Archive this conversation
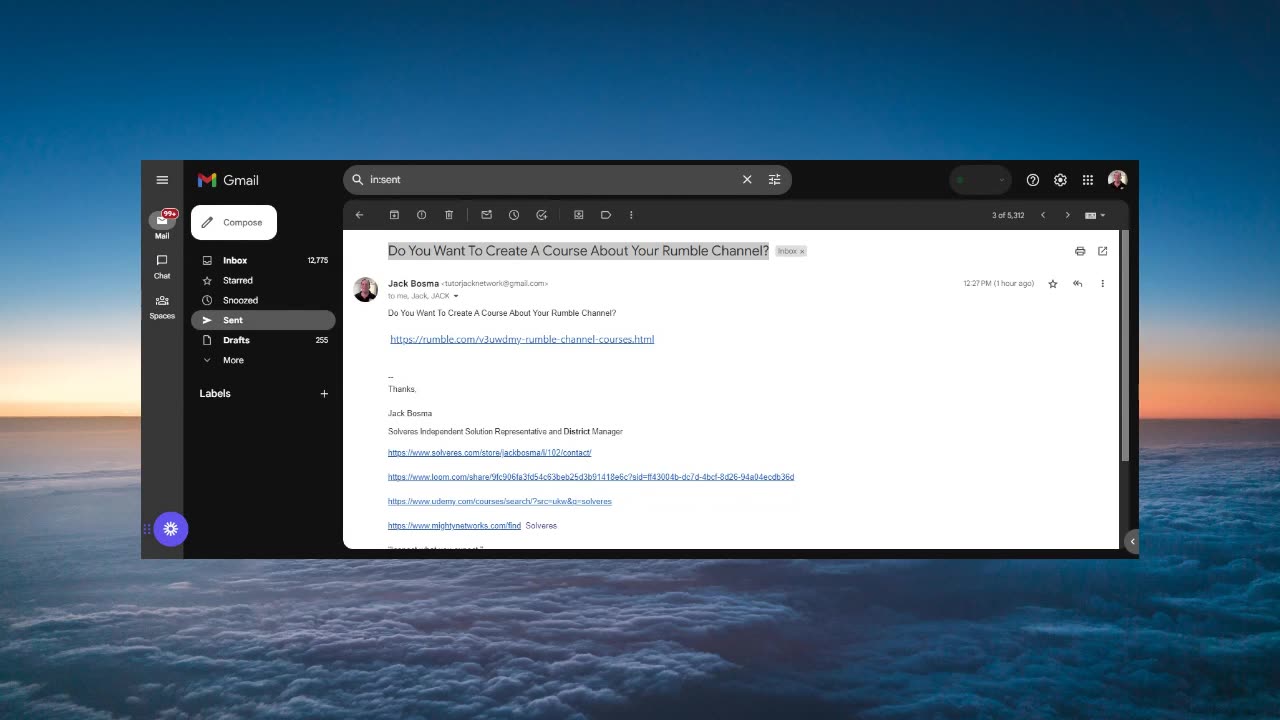 tap(394, 215)
